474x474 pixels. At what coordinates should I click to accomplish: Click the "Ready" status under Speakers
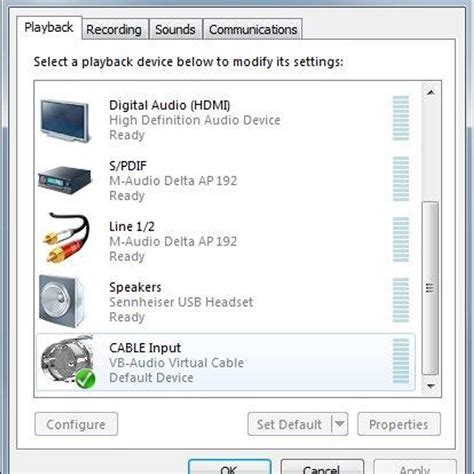[x=127, y=317]
